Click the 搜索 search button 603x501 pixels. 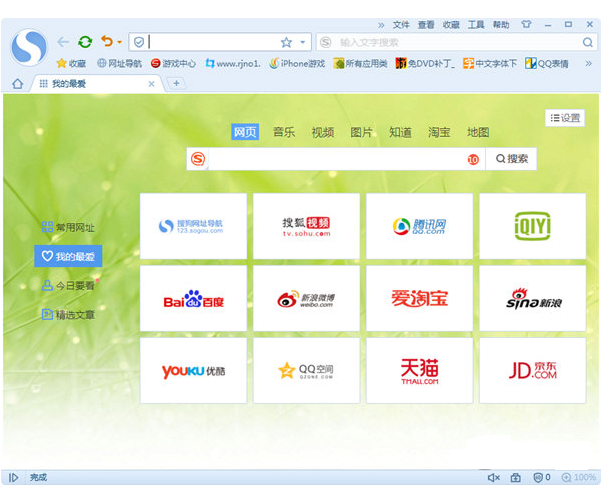click(x=511, y=159)
